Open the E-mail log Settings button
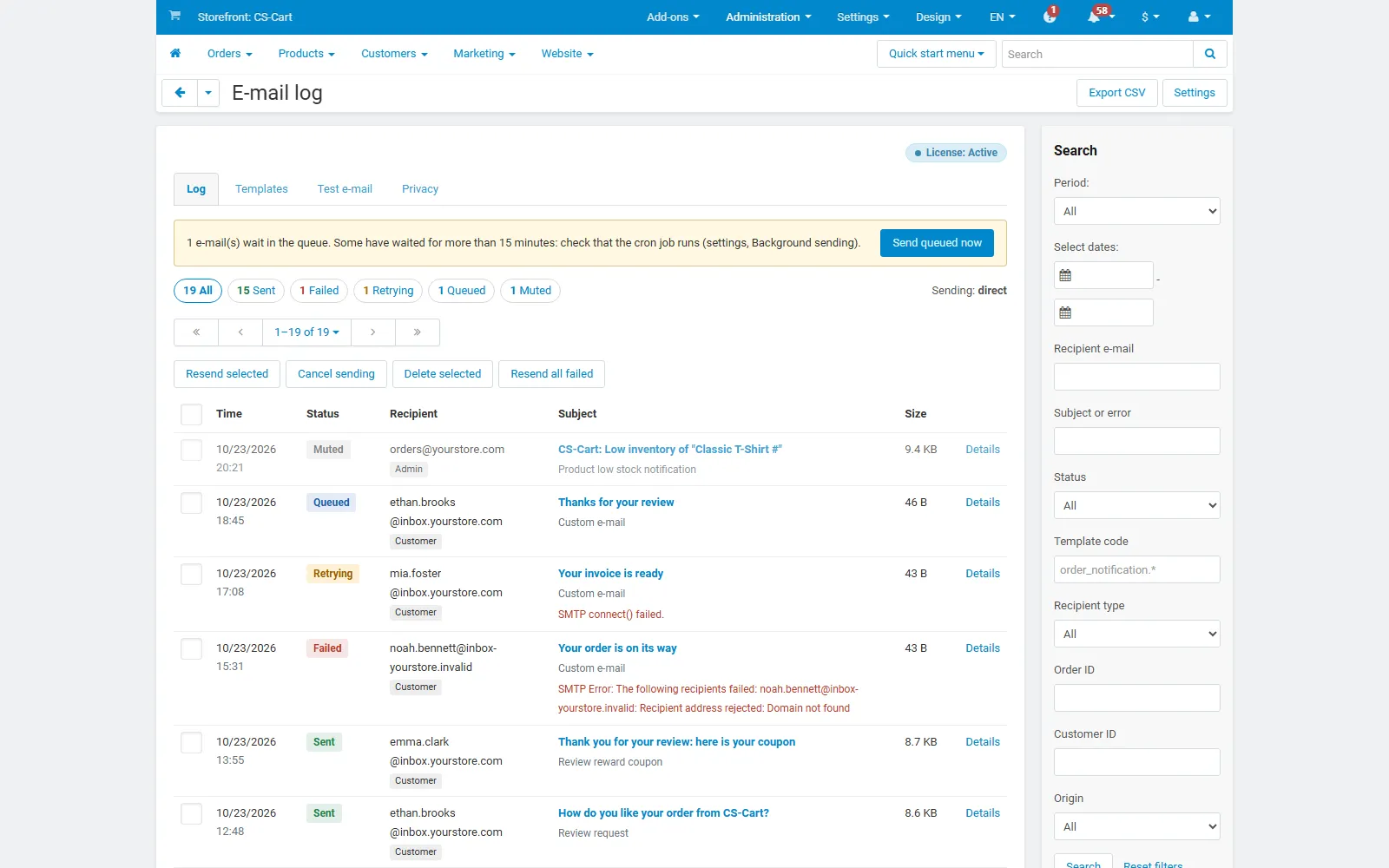Screen dimensions: 1389x868 (x=1195, y=93)
